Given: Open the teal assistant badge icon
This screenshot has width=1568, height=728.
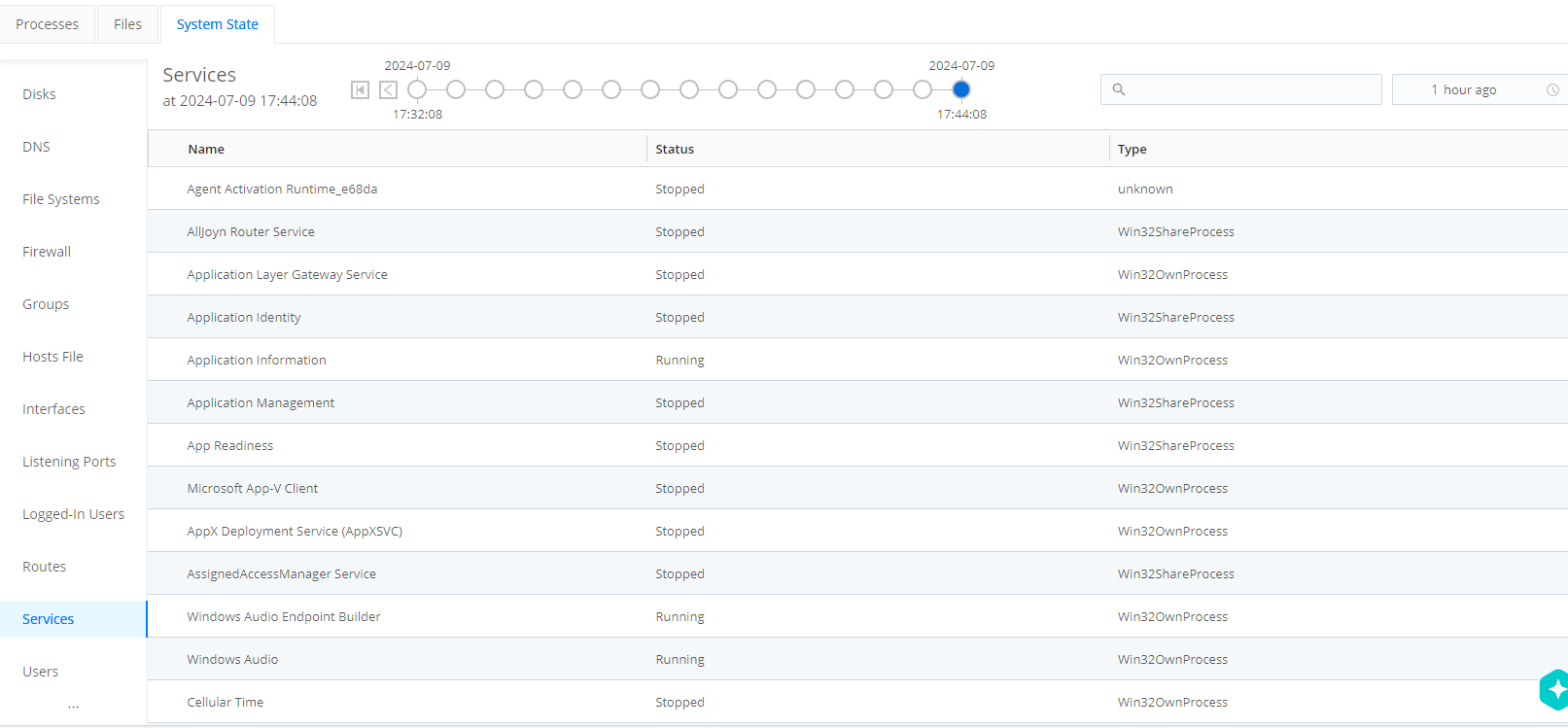Looking at the screenshot, I should click(1554, 690).
